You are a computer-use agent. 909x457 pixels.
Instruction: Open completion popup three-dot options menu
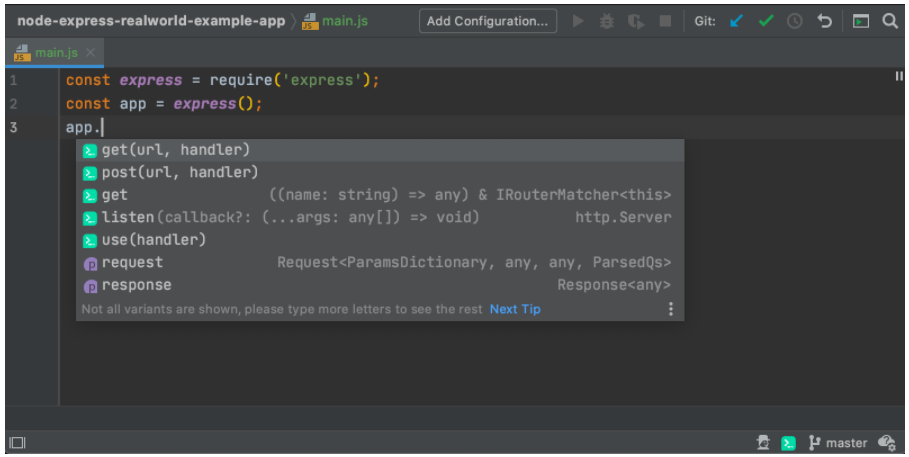(x=671, y=309)
